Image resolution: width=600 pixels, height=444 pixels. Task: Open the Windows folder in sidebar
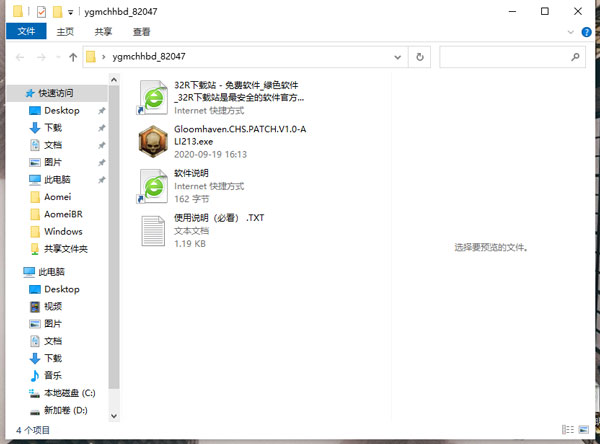point(64,231)
